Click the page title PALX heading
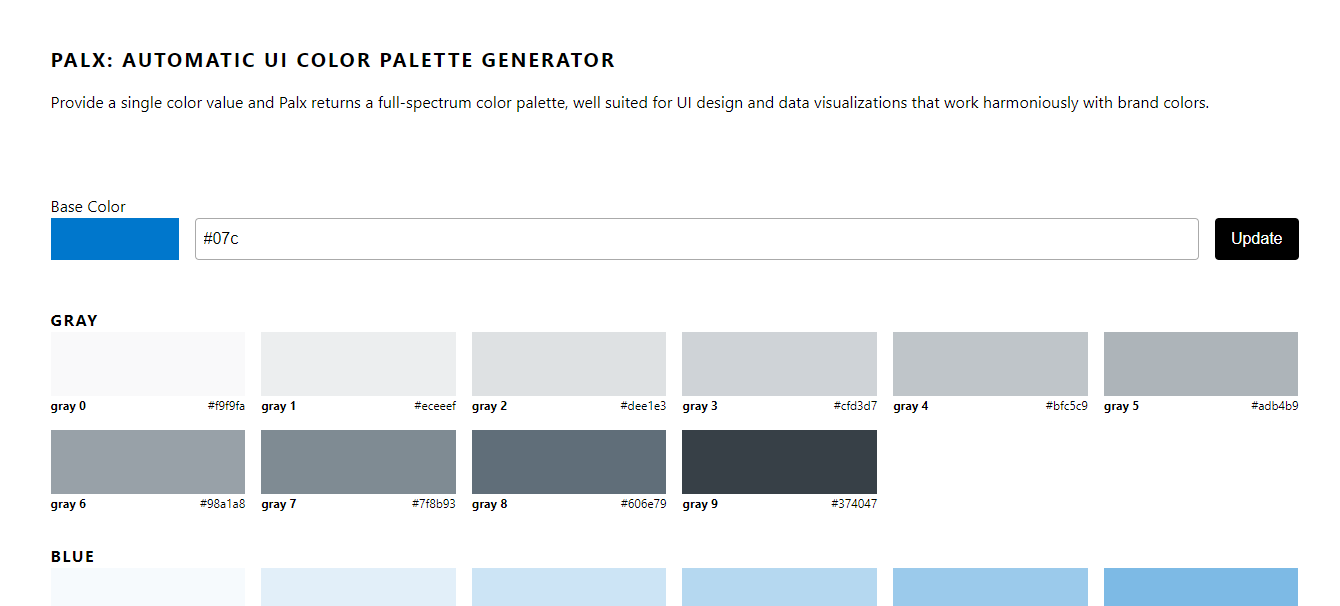The width and height of the screenshot is (1340, 606). tap(332, 60)
